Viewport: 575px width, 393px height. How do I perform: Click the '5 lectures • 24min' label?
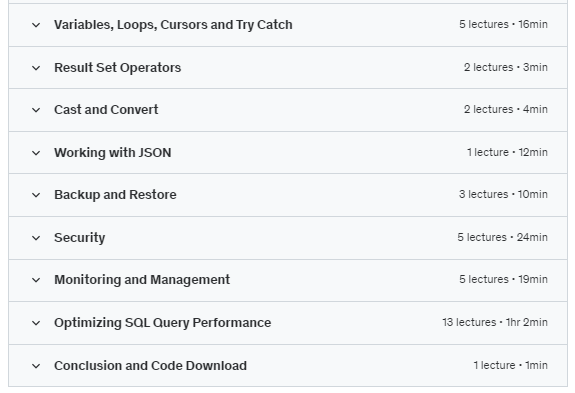502,237
